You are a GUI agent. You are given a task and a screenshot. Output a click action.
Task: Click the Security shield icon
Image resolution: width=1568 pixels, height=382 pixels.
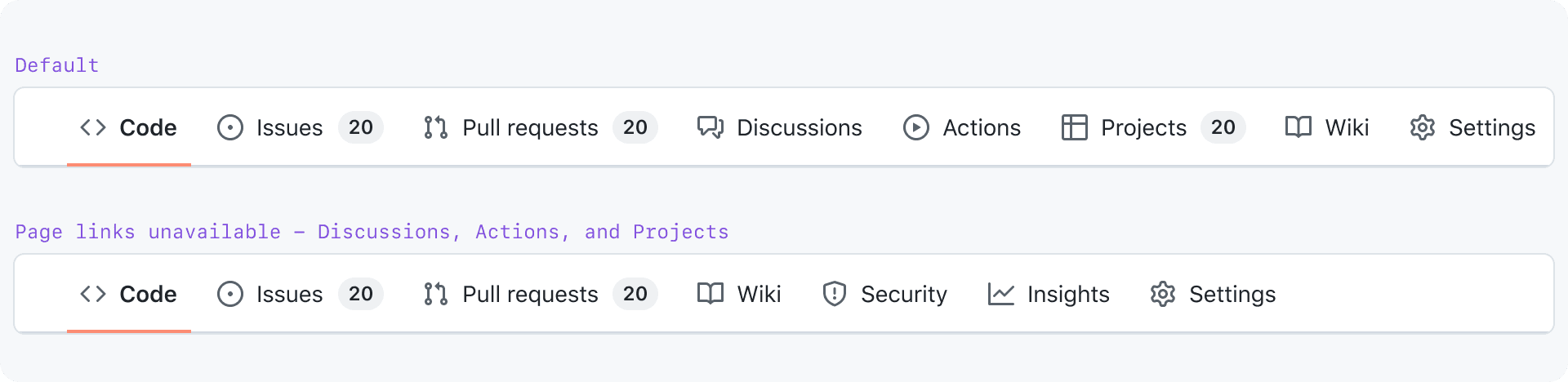coord(835,294)
